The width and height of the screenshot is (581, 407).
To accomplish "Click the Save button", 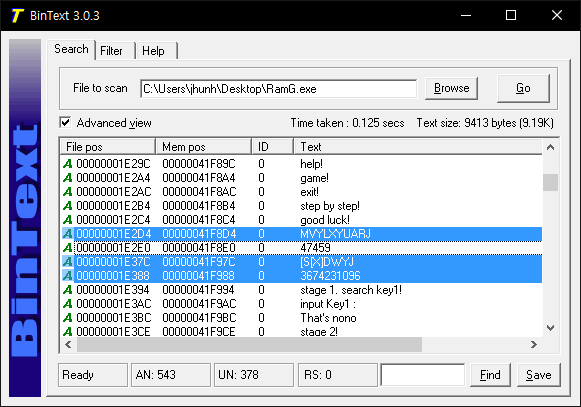I will click(x=539, y=375).
